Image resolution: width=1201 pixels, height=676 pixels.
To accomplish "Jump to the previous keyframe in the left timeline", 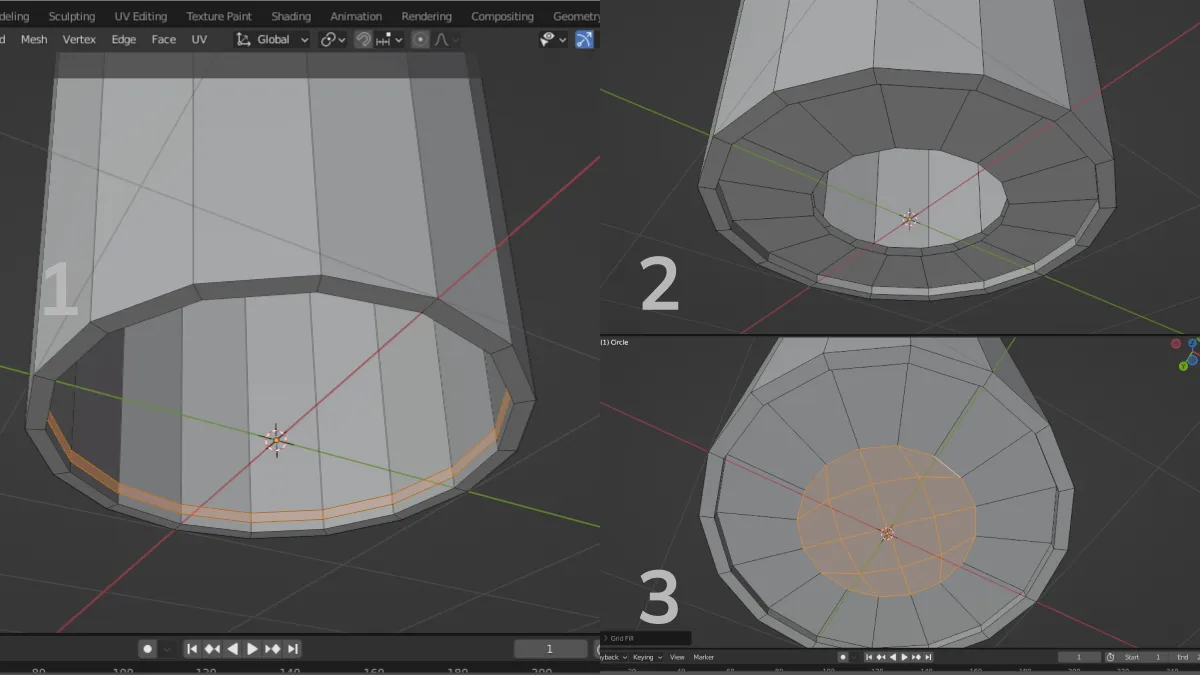I will pos(212,649).
